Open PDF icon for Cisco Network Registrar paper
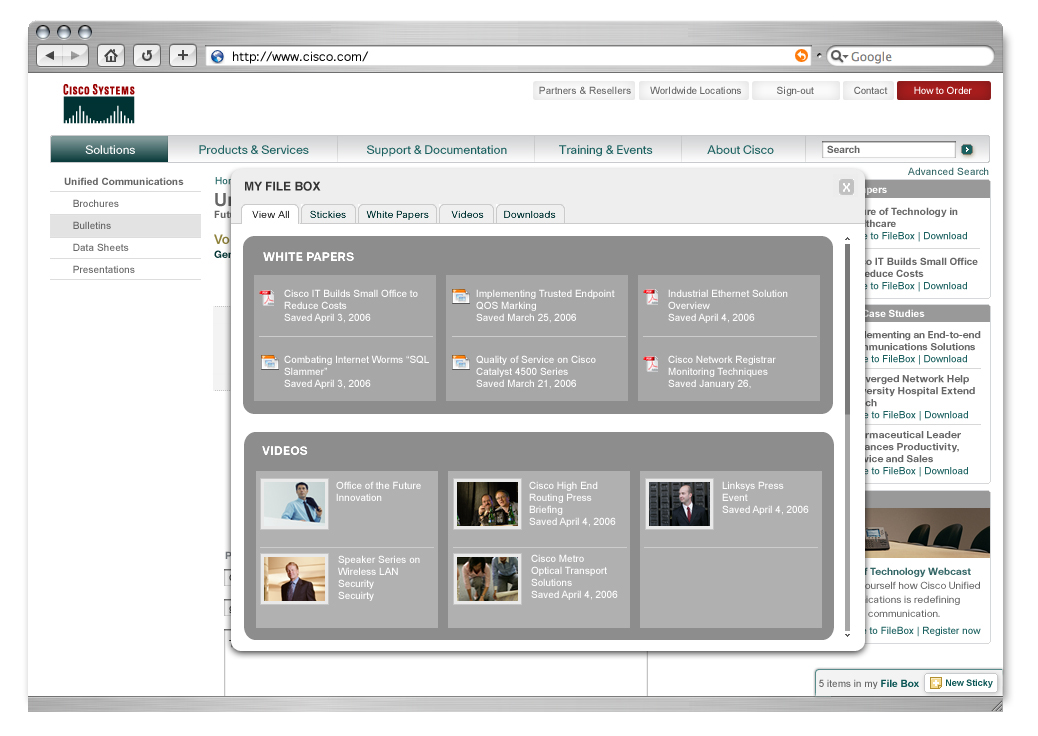Screen dimensions: 1038x736 tap(651, 364)
